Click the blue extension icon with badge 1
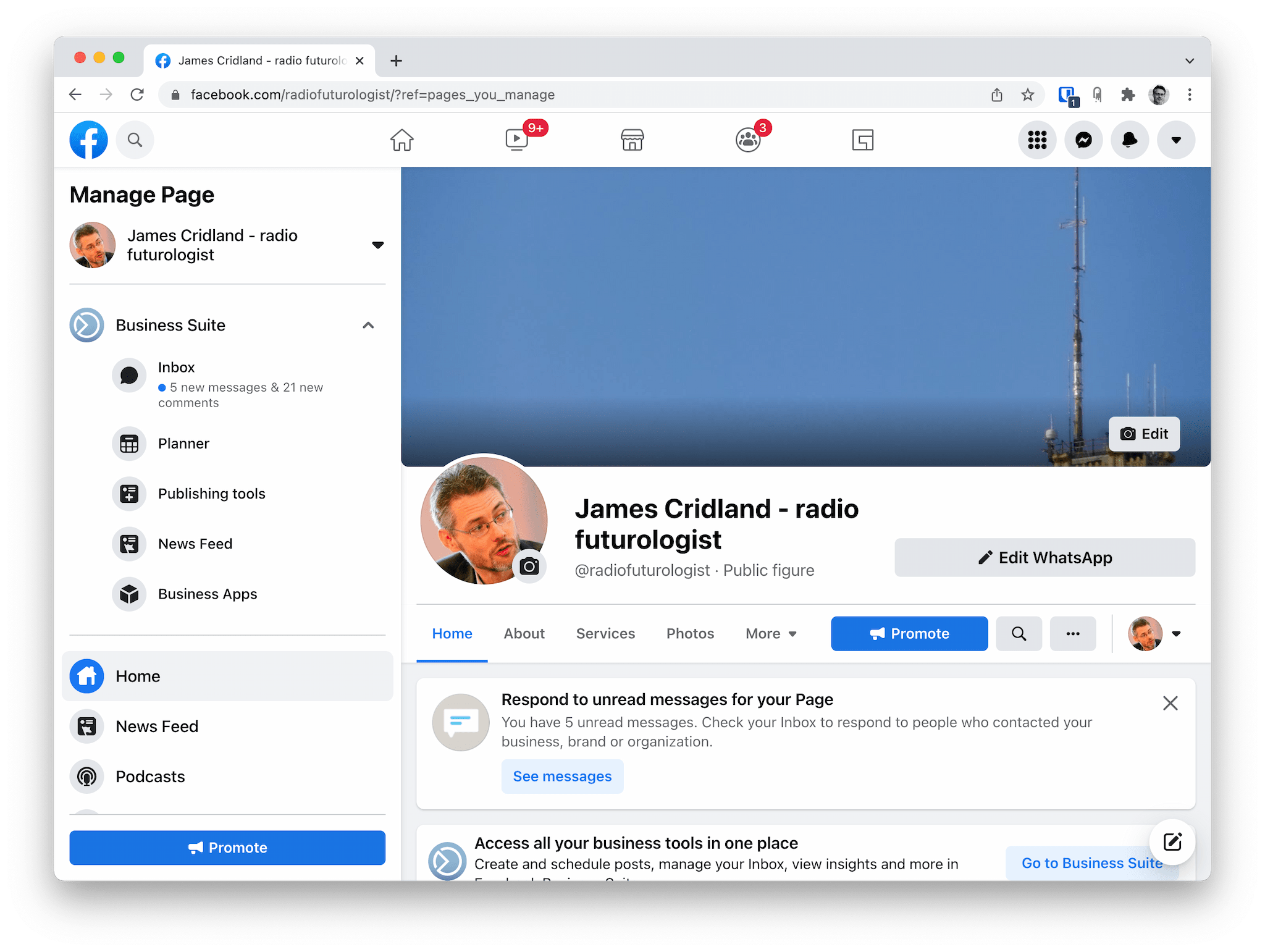This screenshot has width=1265, height=952. tap(1067, 96)
